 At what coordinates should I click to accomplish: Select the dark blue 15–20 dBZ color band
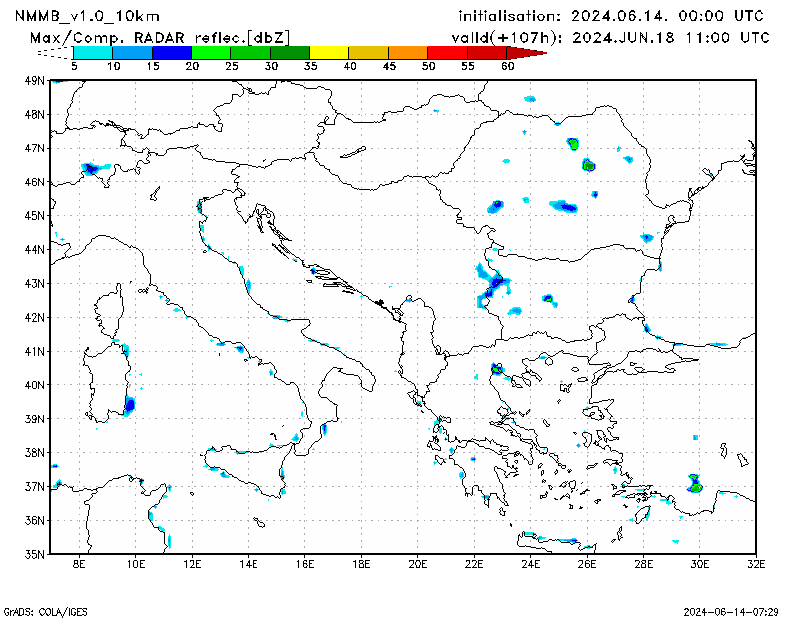171,52
